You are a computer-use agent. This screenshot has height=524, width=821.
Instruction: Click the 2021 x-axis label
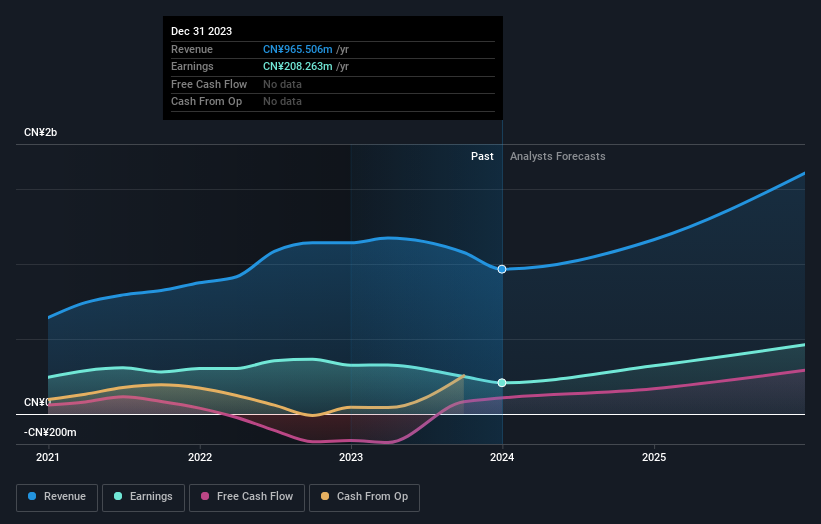[x=48, y=458]
